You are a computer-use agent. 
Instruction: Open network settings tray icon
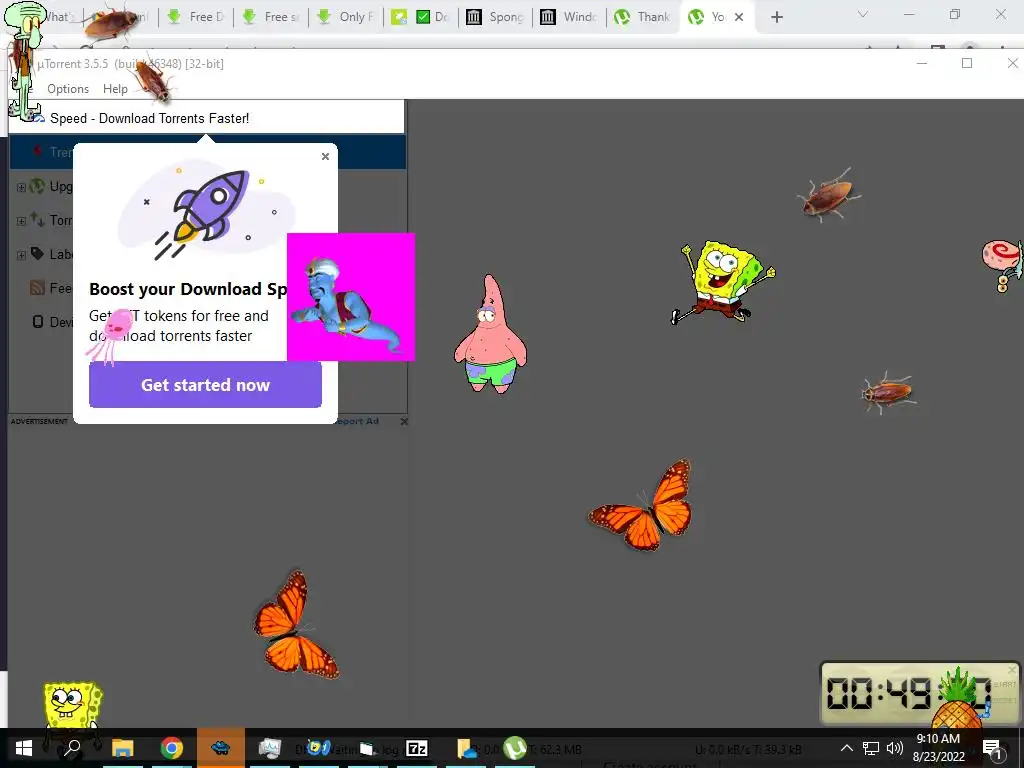tap(871, 748)
